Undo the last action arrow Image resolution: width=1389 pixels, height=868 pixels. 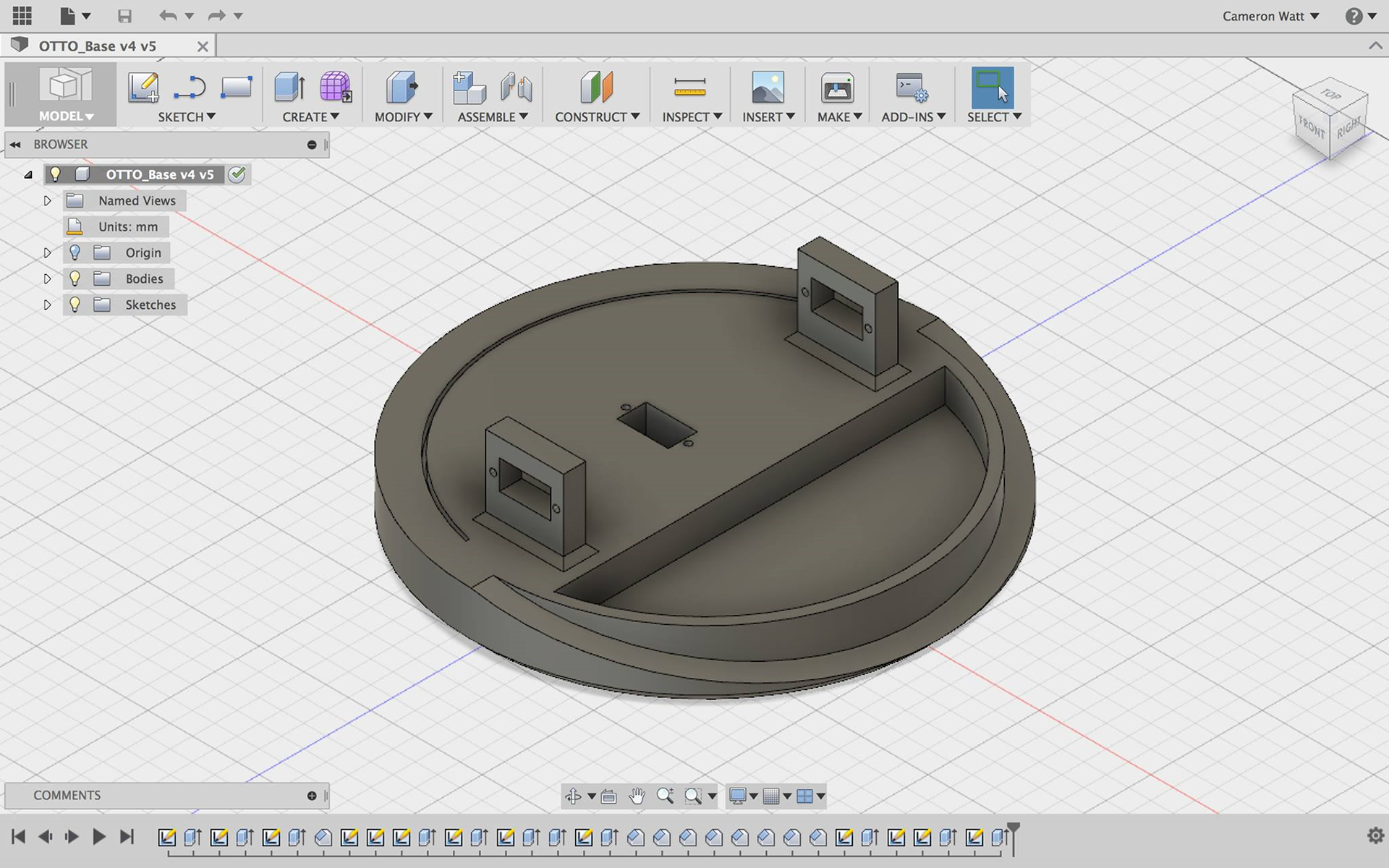pos(168,16)
